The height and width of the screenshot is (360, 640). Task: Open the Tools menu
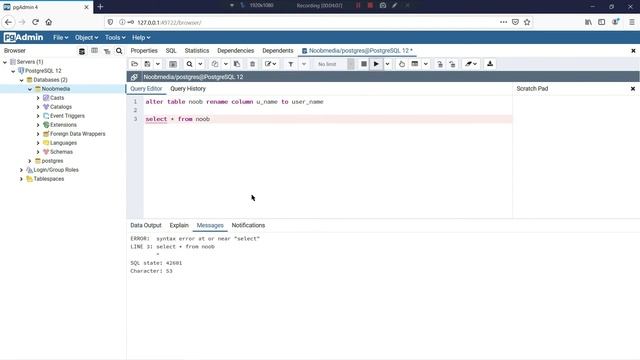115,38
